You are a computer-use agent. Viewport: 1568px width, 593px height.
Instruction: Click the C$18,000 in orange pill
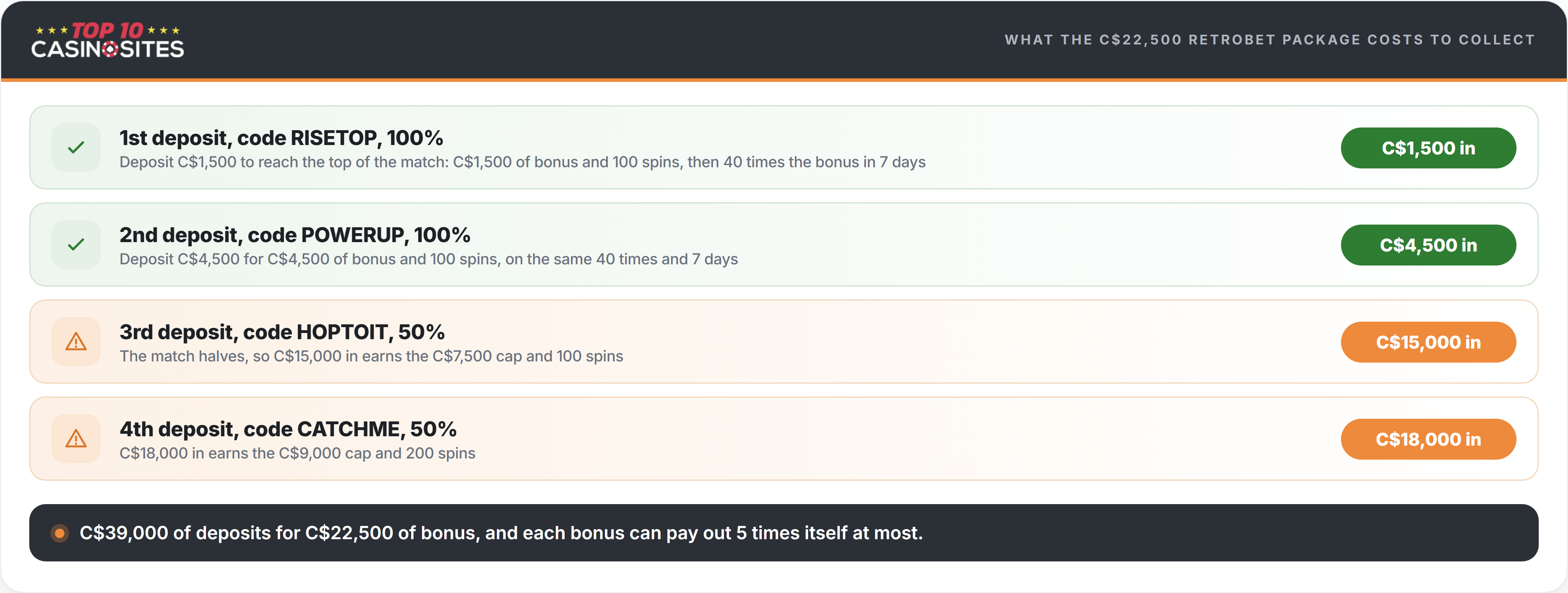pyautogui.click(x=1428, y=439)
